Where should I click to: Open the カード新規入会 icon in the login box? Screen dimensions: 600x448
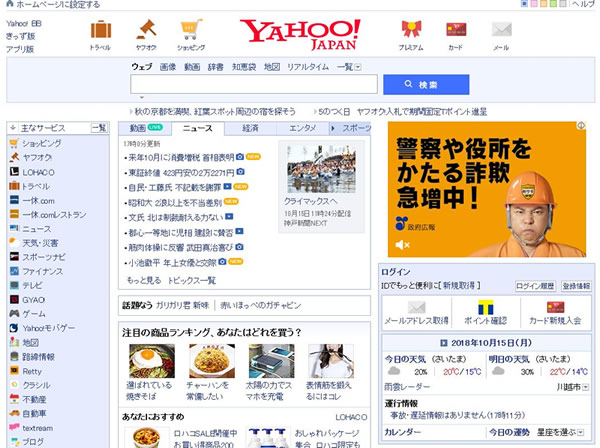pyautogui.click(x=556, y=308)
